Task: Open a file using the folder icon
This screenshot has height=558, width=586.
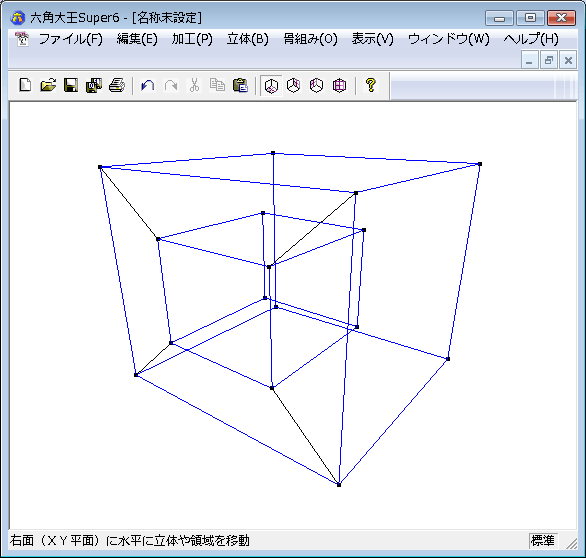Action: tap(48, 86)
